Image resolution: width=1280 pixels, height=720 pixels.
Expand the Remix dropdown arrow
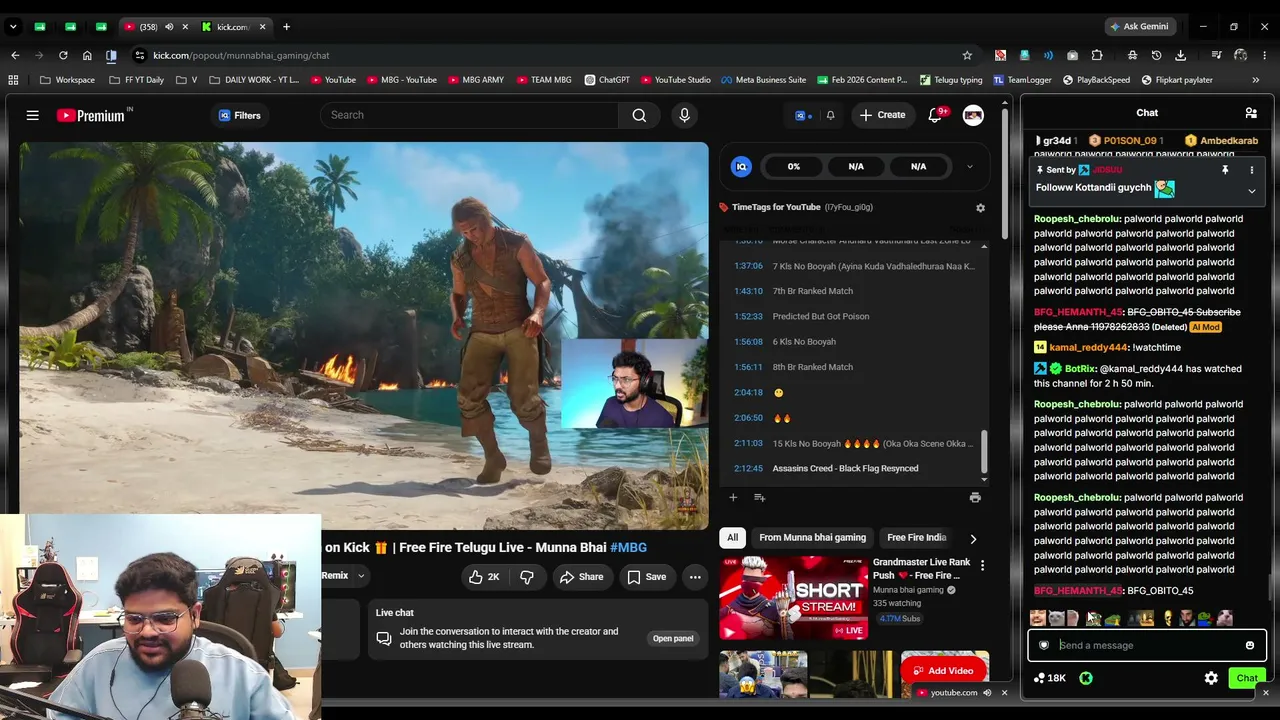(361, 576)
